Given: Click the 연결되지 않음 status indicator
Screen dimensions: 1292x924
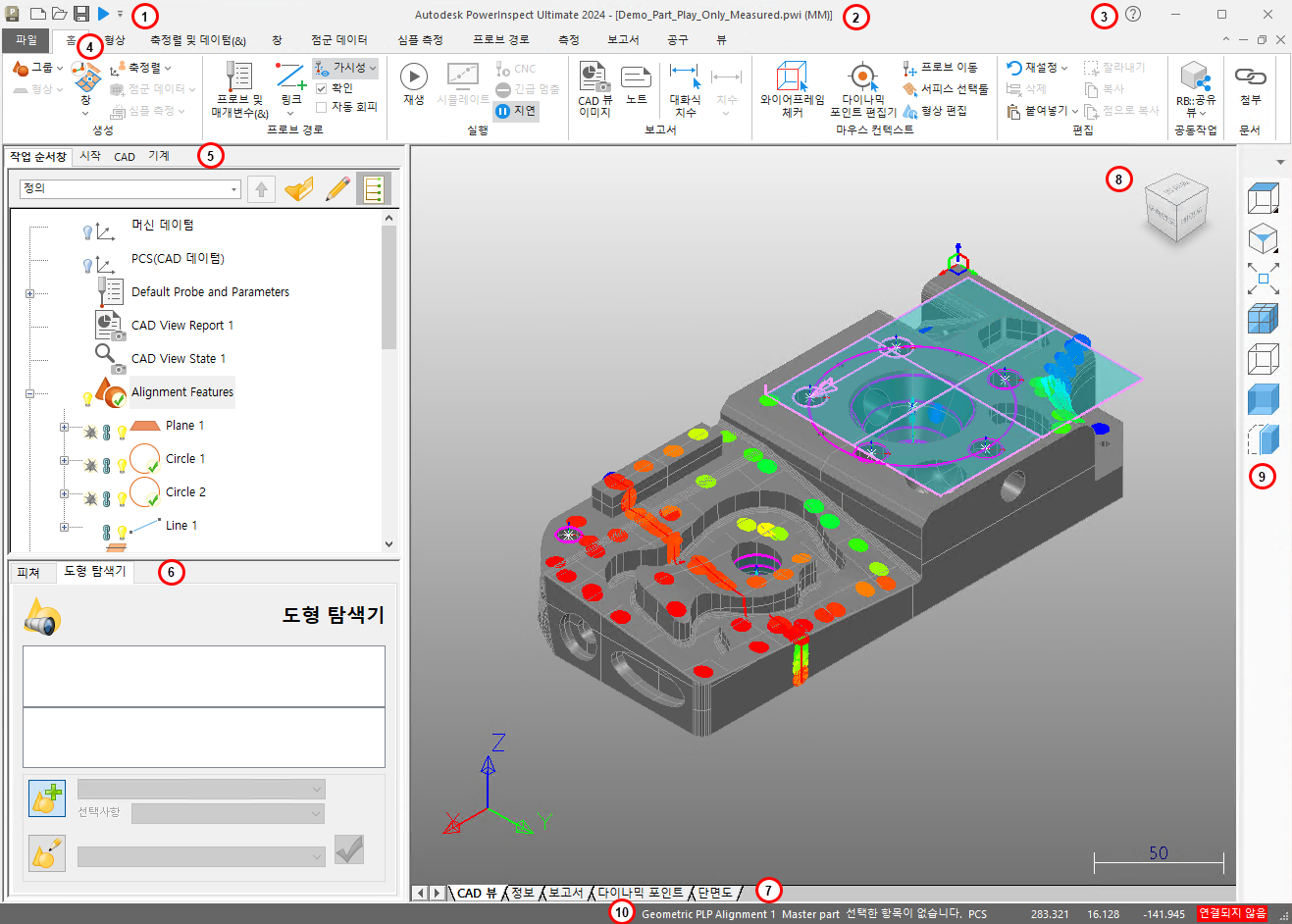Looking at the screenshot, I should click(x=1232, y=913).
